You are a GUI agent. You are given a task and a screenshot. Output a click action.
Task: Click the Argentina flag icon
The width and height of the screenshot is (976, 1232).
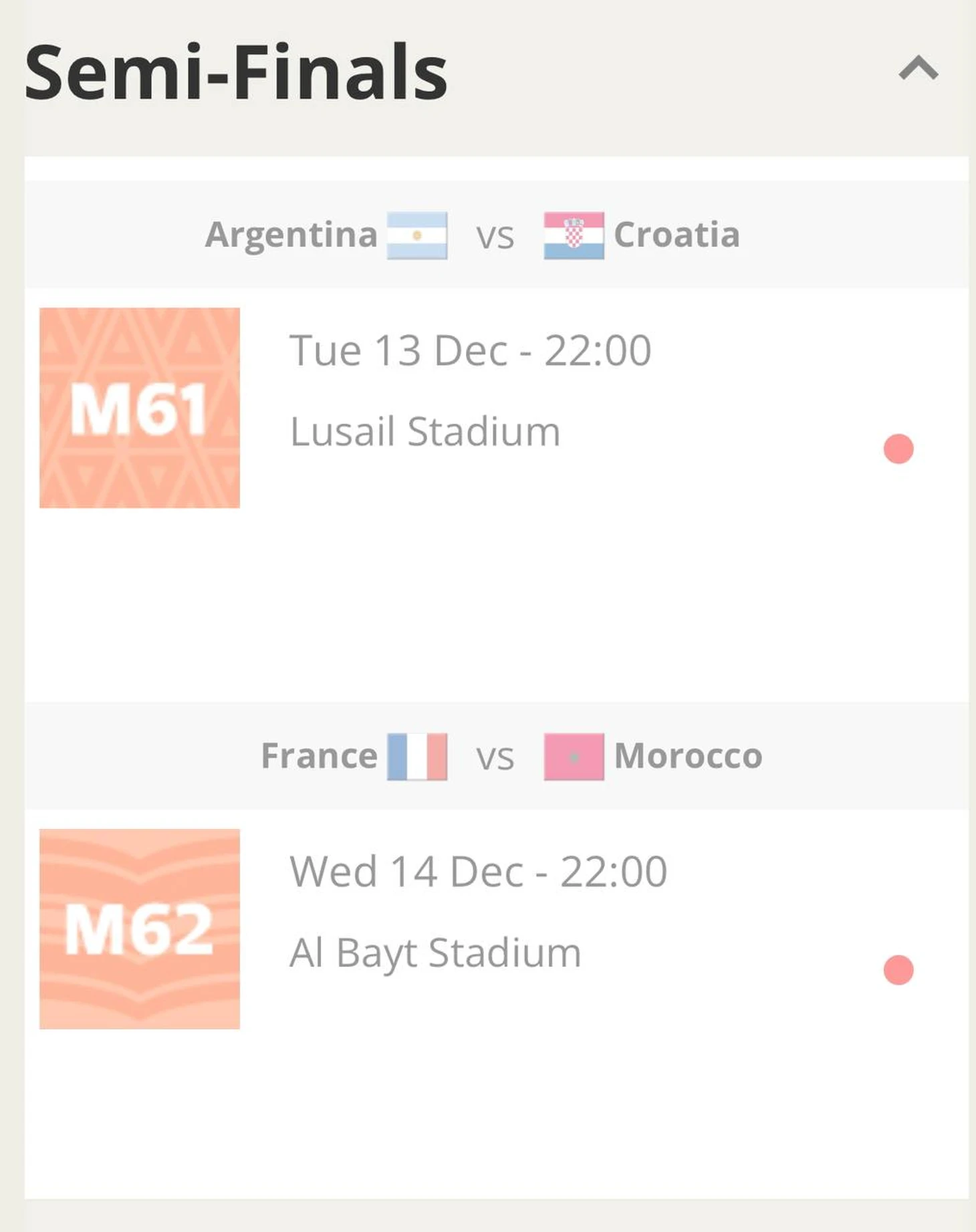[417, 235]
